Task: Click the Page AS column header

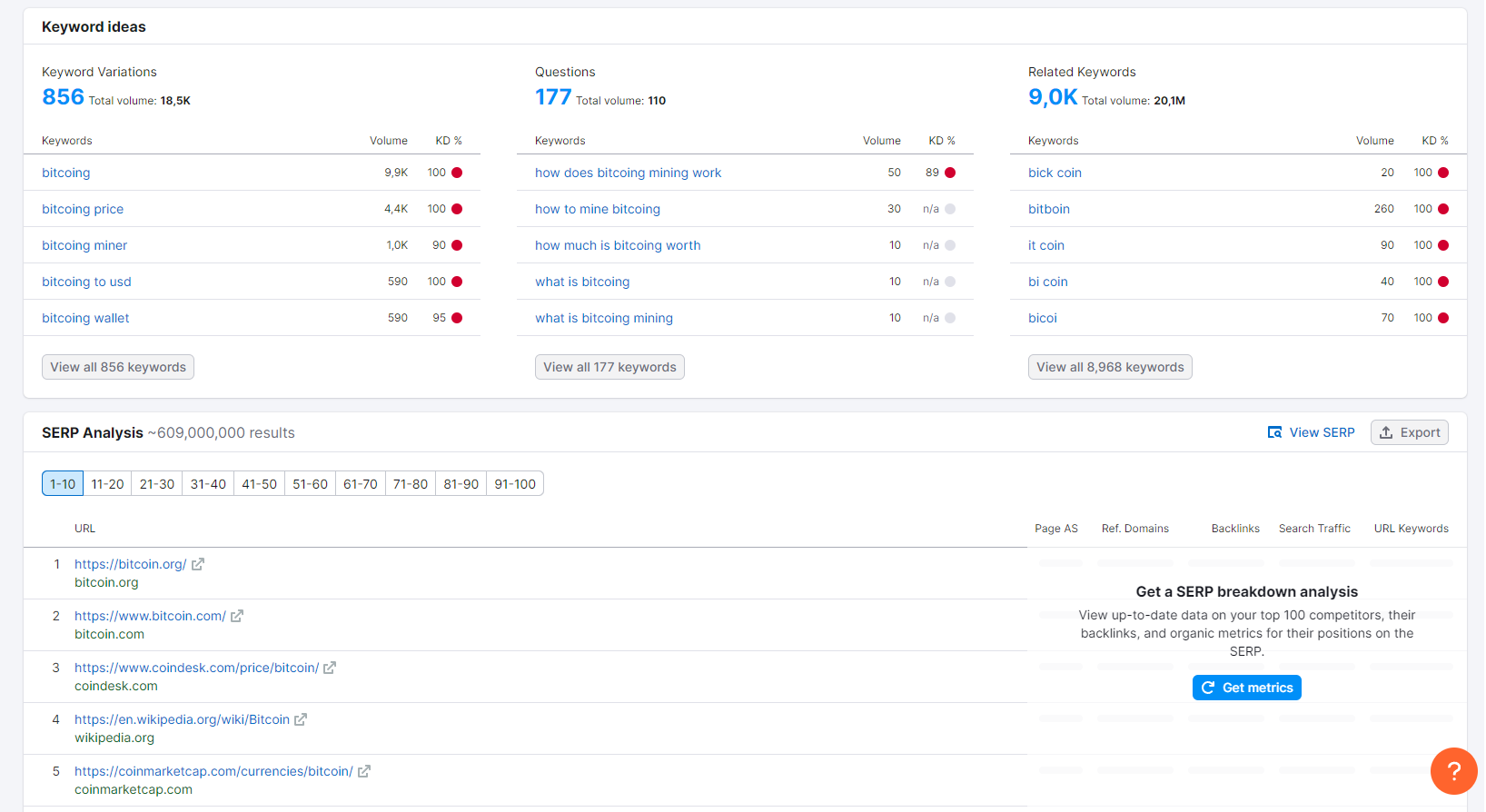Action: [1056, 529]
